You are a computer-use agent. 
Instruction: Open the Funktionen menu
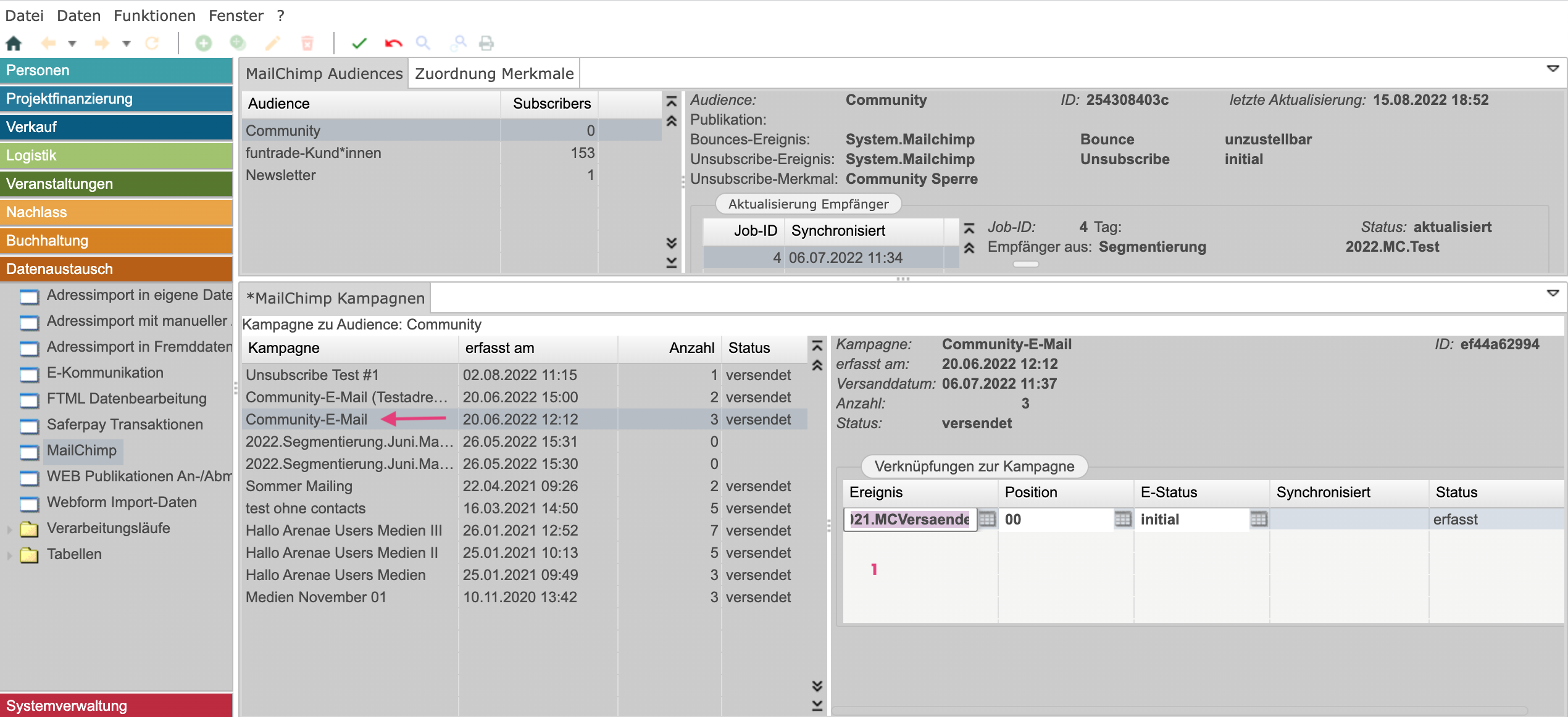click(154, 15)
